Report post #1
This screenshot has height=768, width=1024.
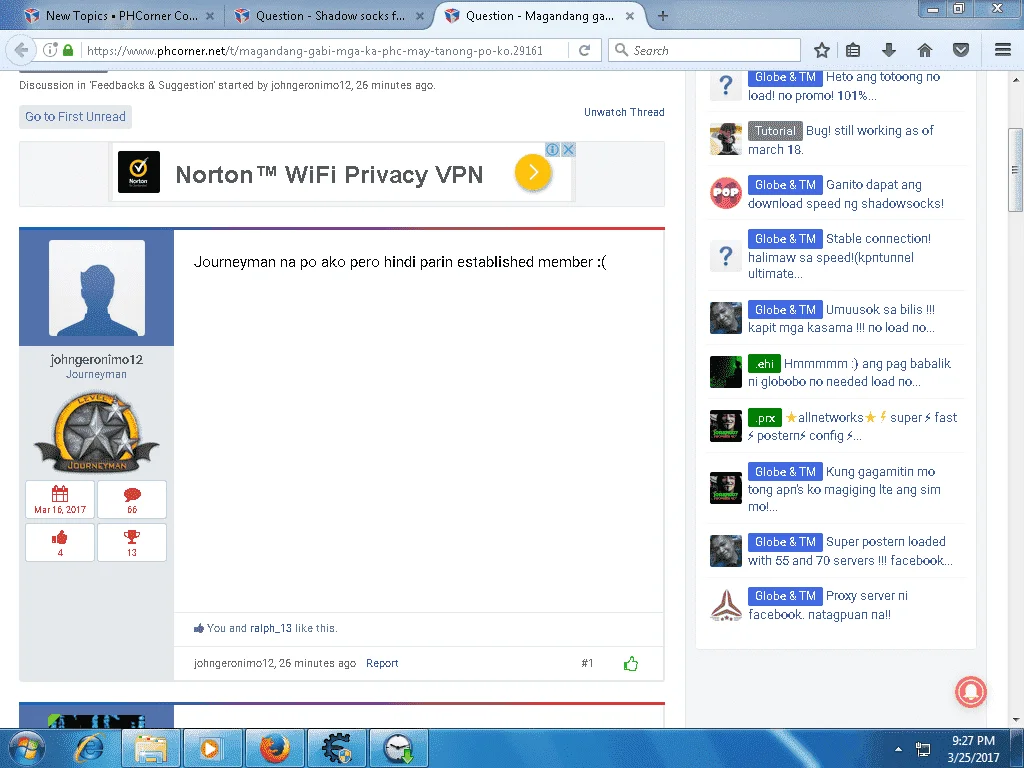(x=382, y=663)
